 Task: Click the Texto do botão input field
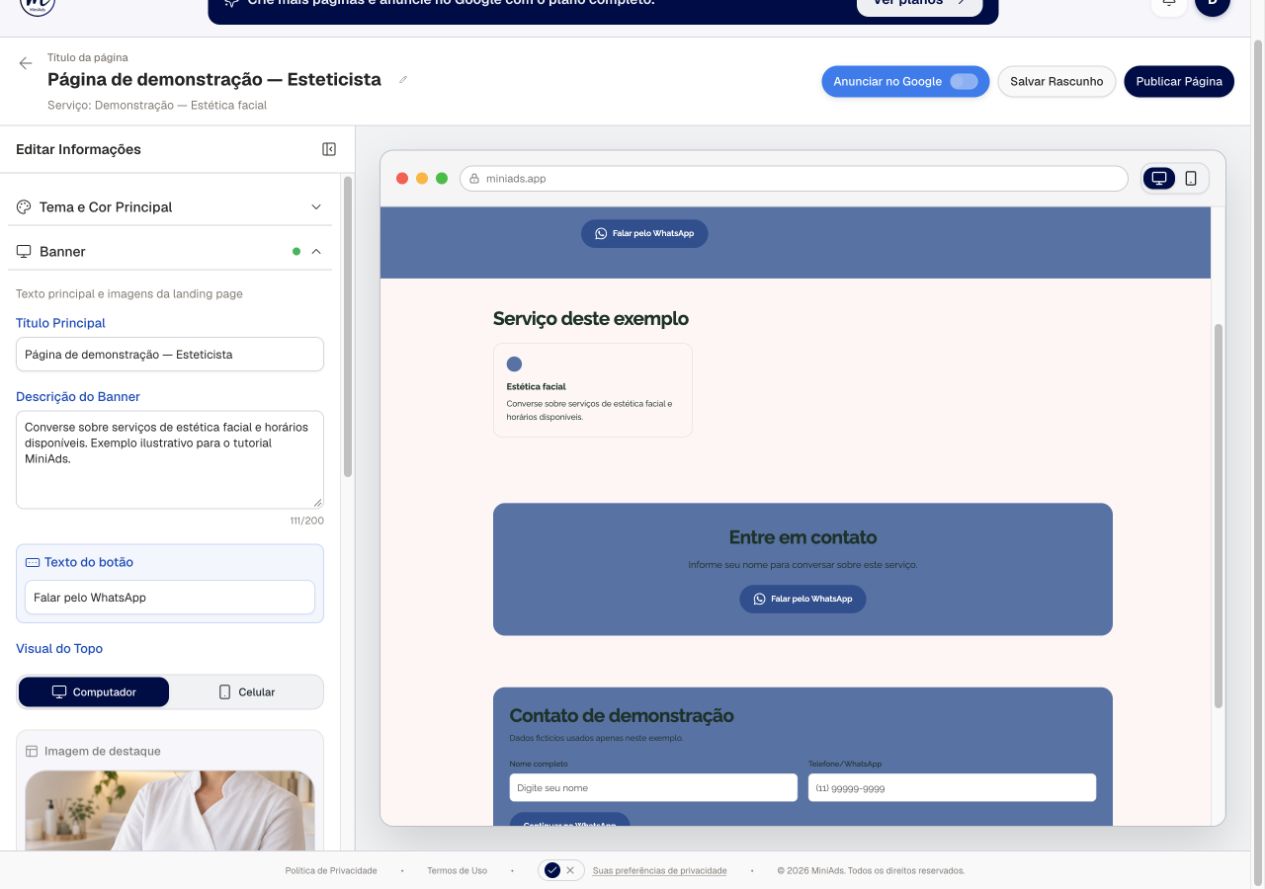170,597
